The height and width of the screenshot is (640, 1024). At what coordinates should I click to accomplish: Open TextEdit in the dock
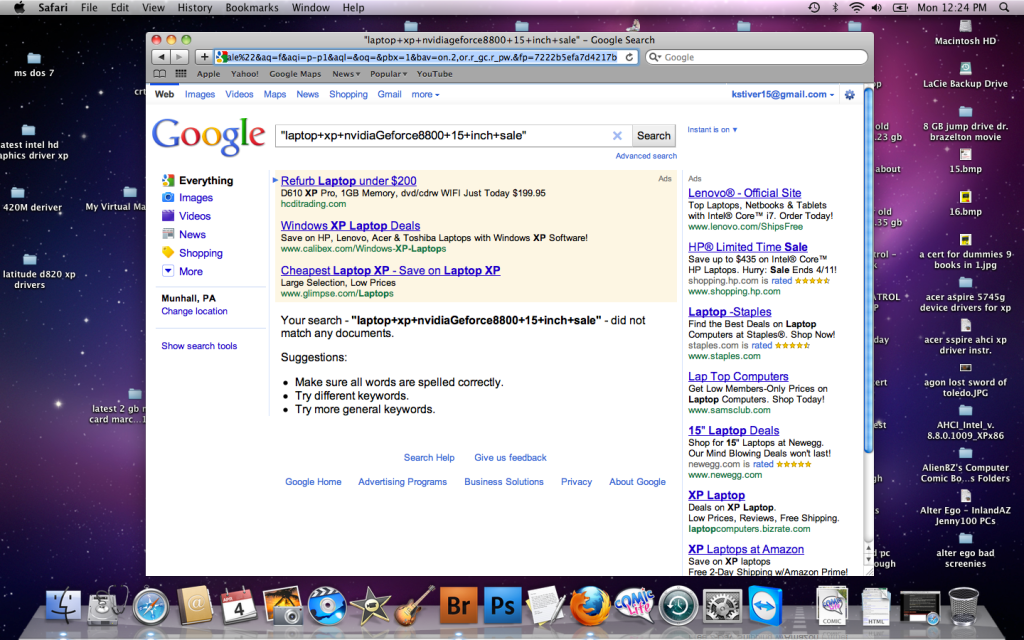[546, 605]
